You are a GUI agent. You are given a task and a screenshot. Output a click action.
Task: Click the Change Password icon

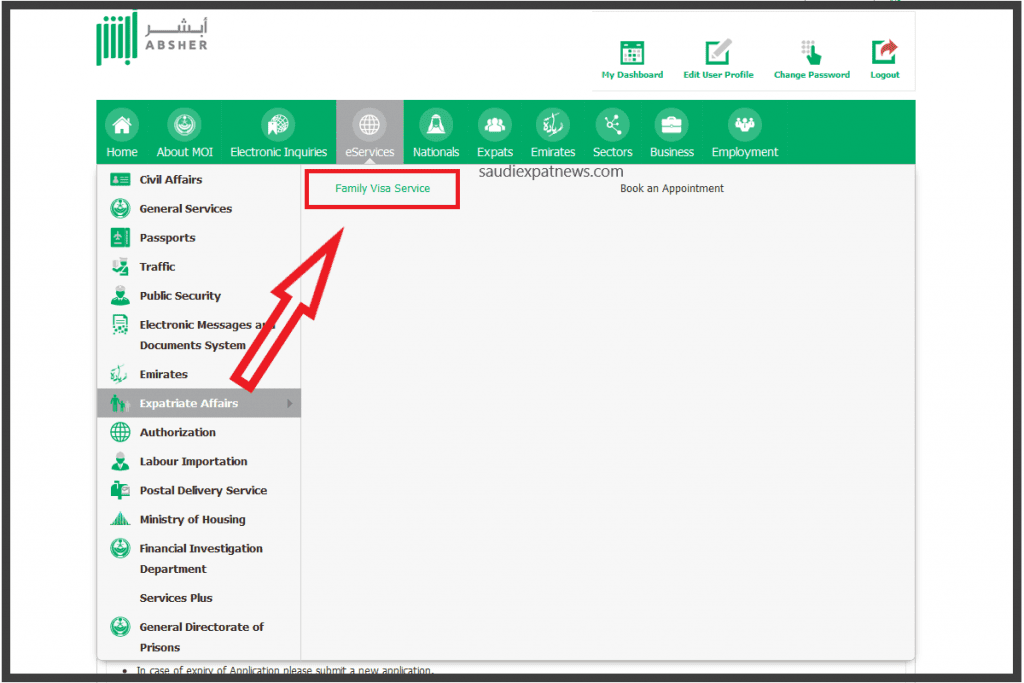point(811,53)
